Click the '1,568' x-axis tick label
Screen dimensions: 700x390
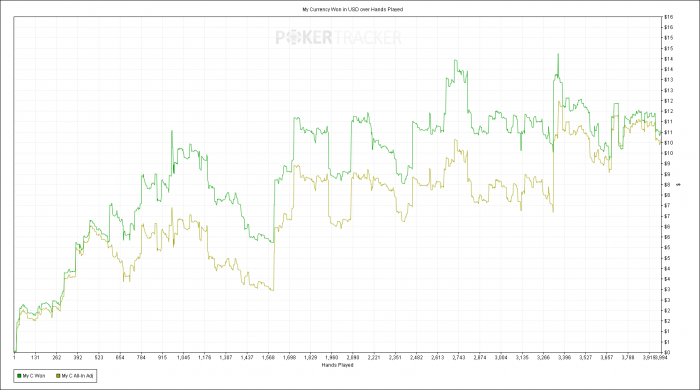coord(268,357)
